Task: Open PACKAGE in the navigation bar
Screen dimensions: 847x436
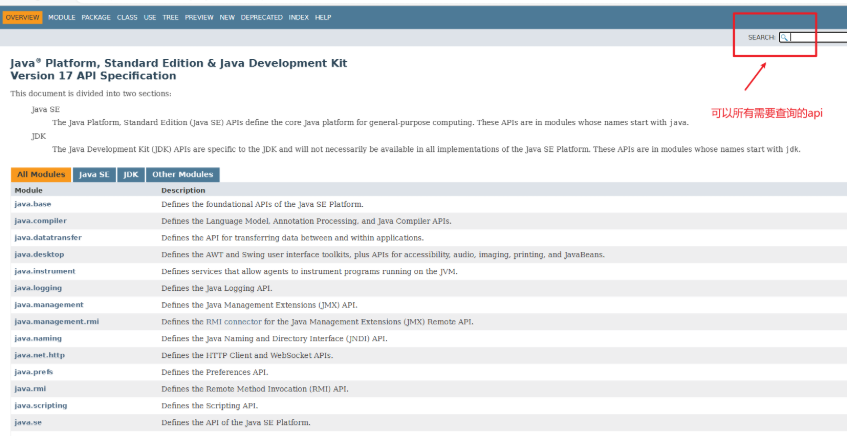Action: pos(96,17)
